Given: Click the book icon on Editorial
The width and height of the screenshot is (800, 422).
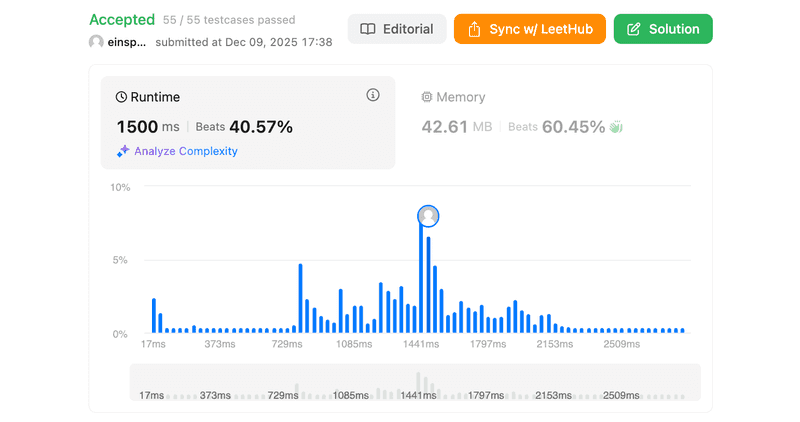Looking at the screenshot, I should (x=368, y=29).
